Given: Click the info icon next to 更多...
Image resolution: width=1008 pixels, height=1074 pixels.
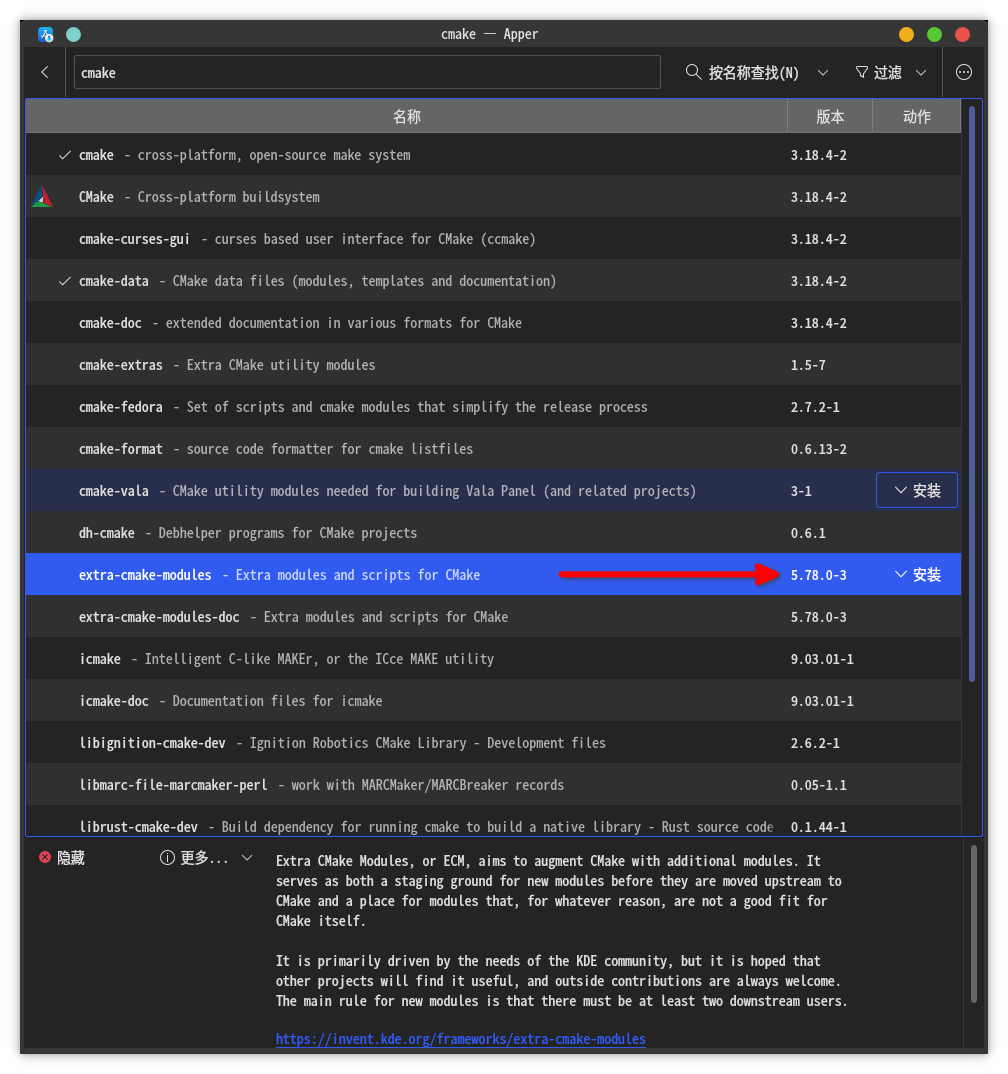Looking at the screenshot, I should pyautogui.click(x=167, y=858).
